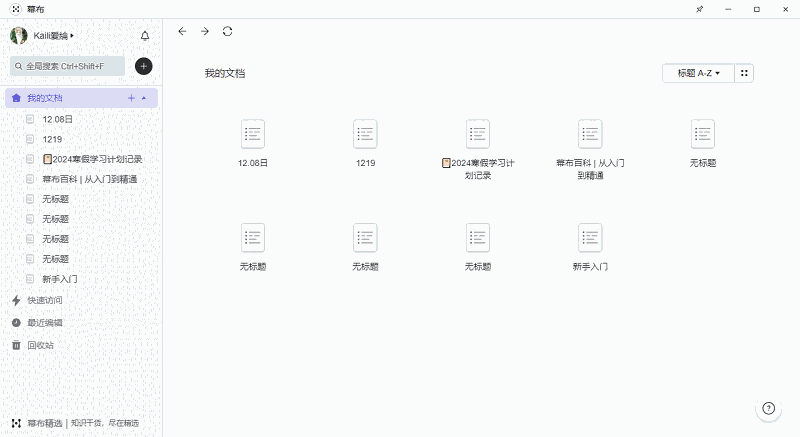Go back with the left arrow

click(x=182, y=32)
